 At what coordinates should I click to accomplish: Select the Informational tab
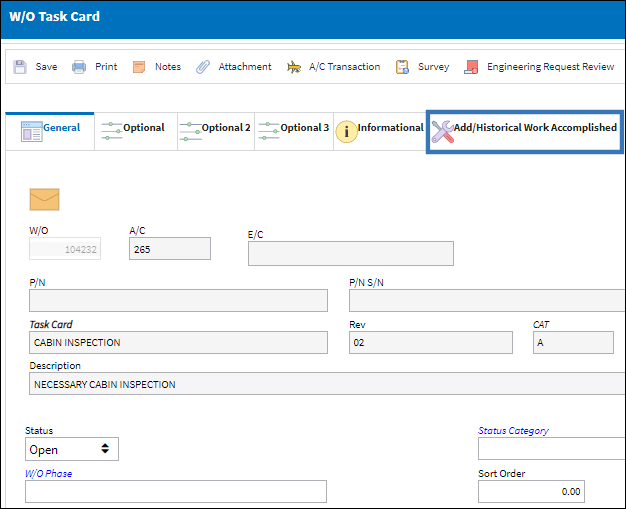coord(380,131)
